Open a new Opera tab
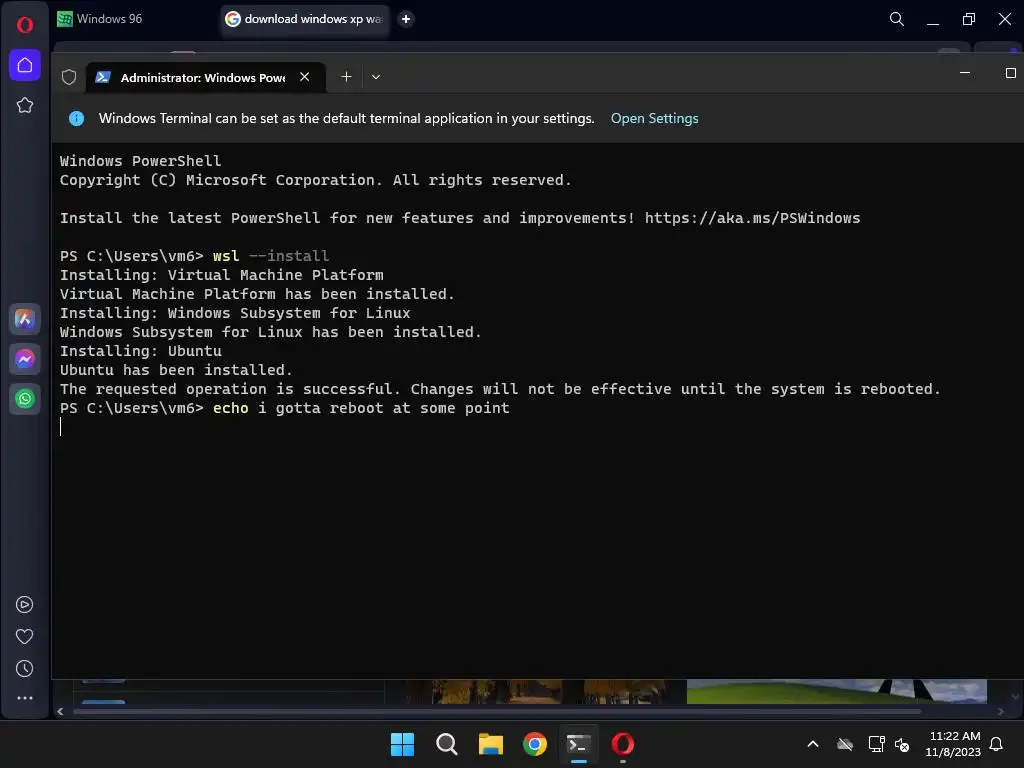 click(406, 19)
